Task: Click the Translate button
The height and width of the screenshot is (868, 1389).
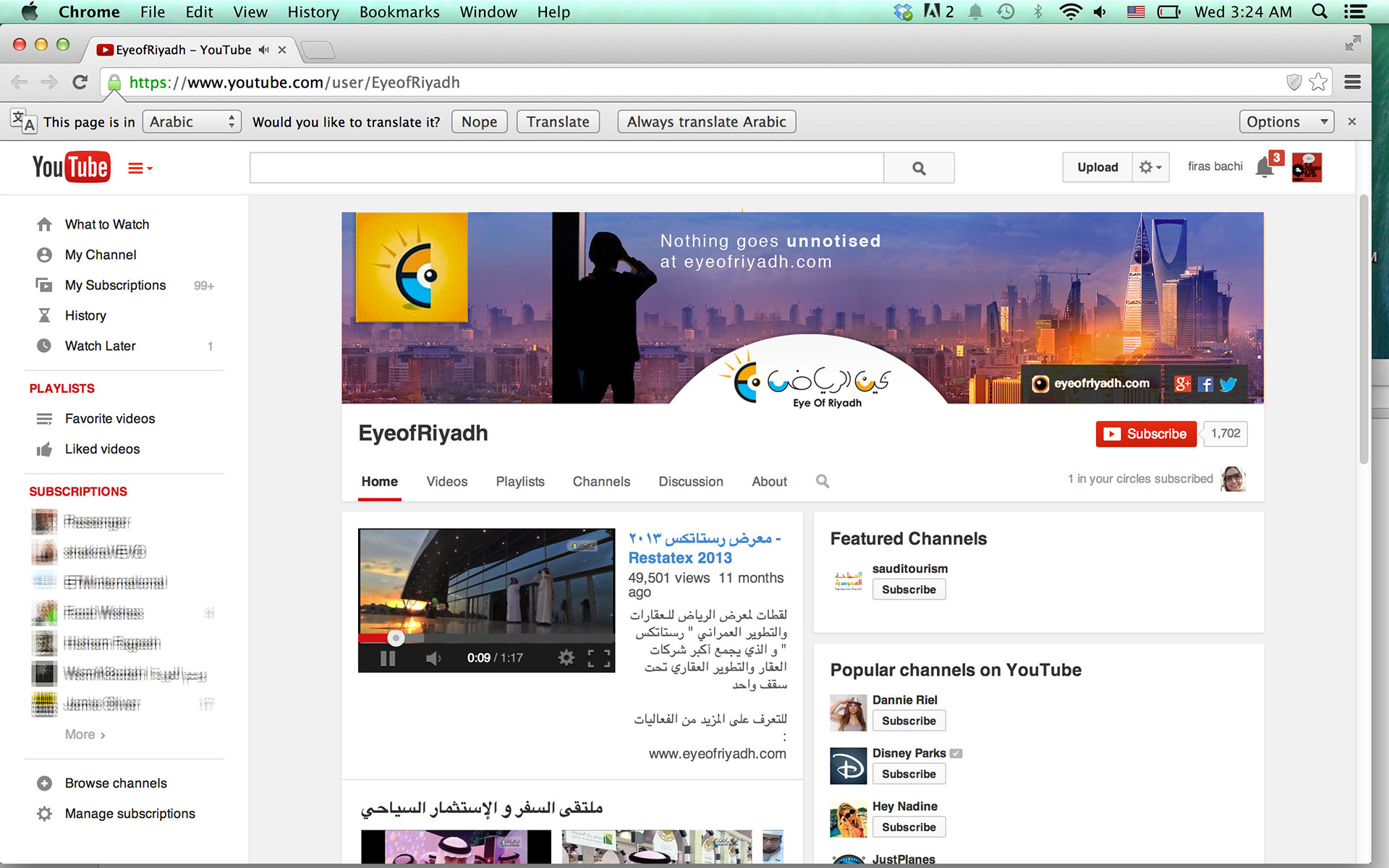Action: pyautogui.click(x=558, y=122)
